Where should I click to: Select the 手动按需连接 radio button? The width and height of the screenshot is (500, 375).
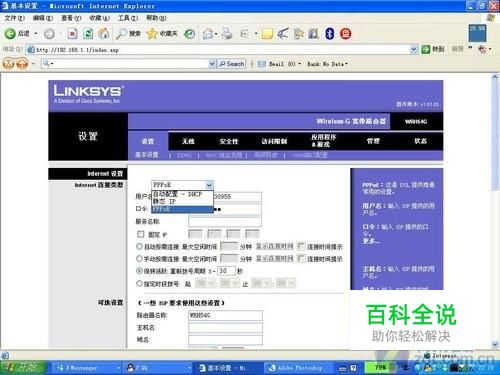coord(139,258)
